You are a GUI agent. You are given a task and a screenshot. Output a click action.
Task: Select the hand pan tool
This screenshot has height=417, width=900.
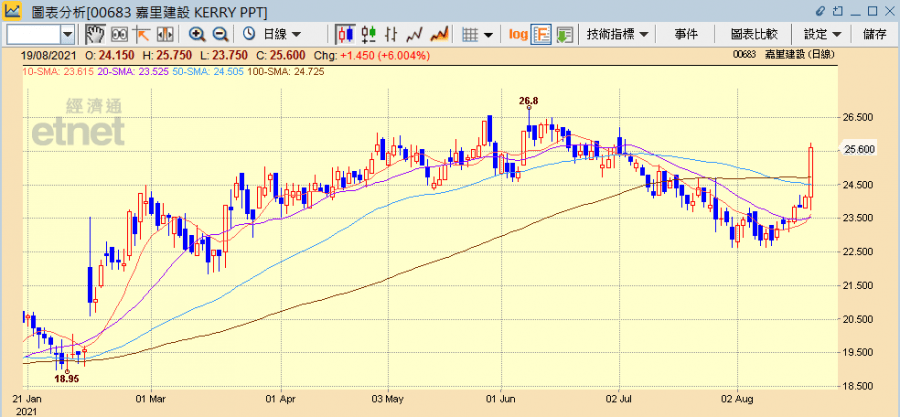click(x=92, y=34)
